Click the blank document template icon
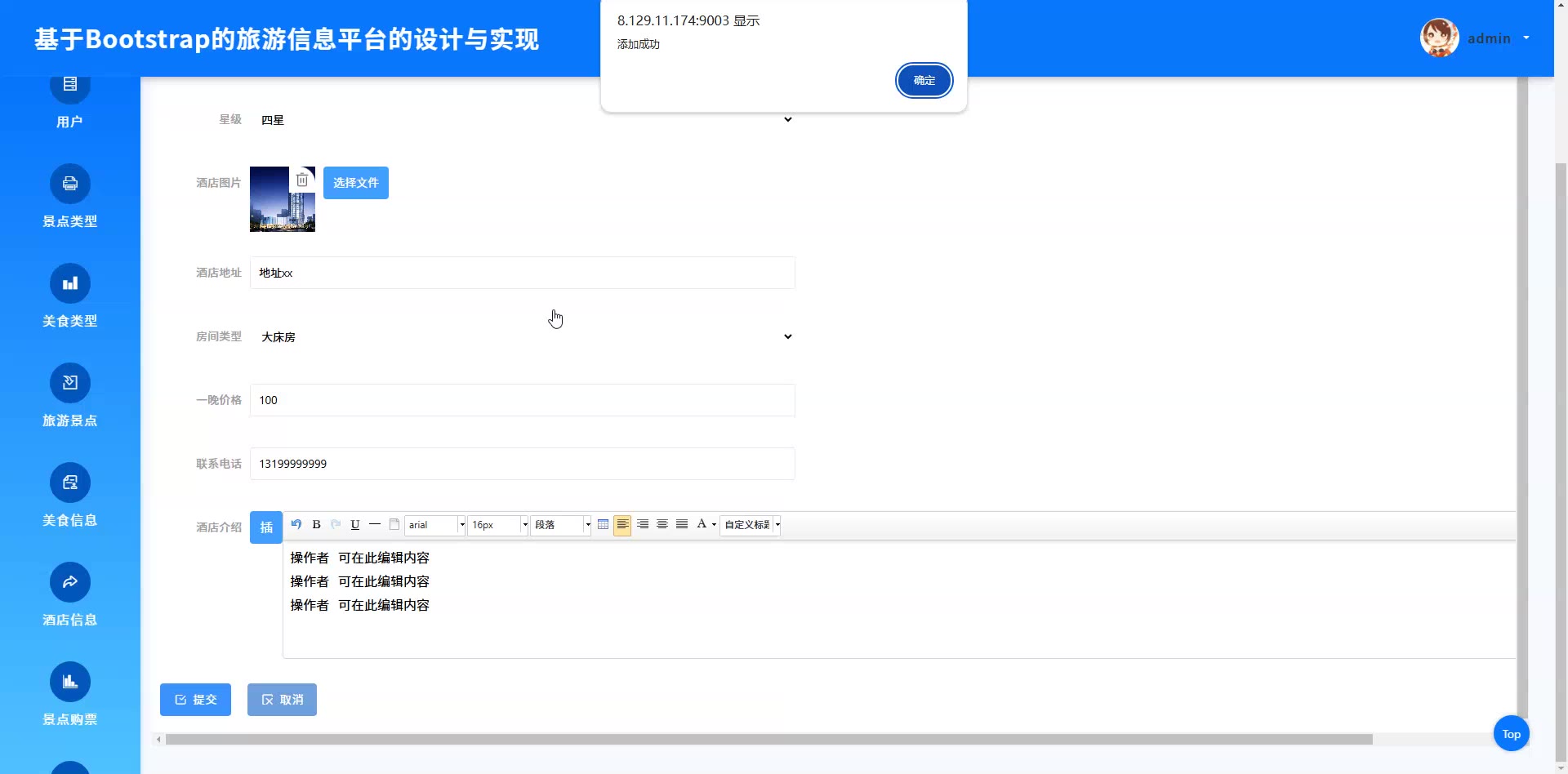1568x774 pixels. tap(394, 524)
